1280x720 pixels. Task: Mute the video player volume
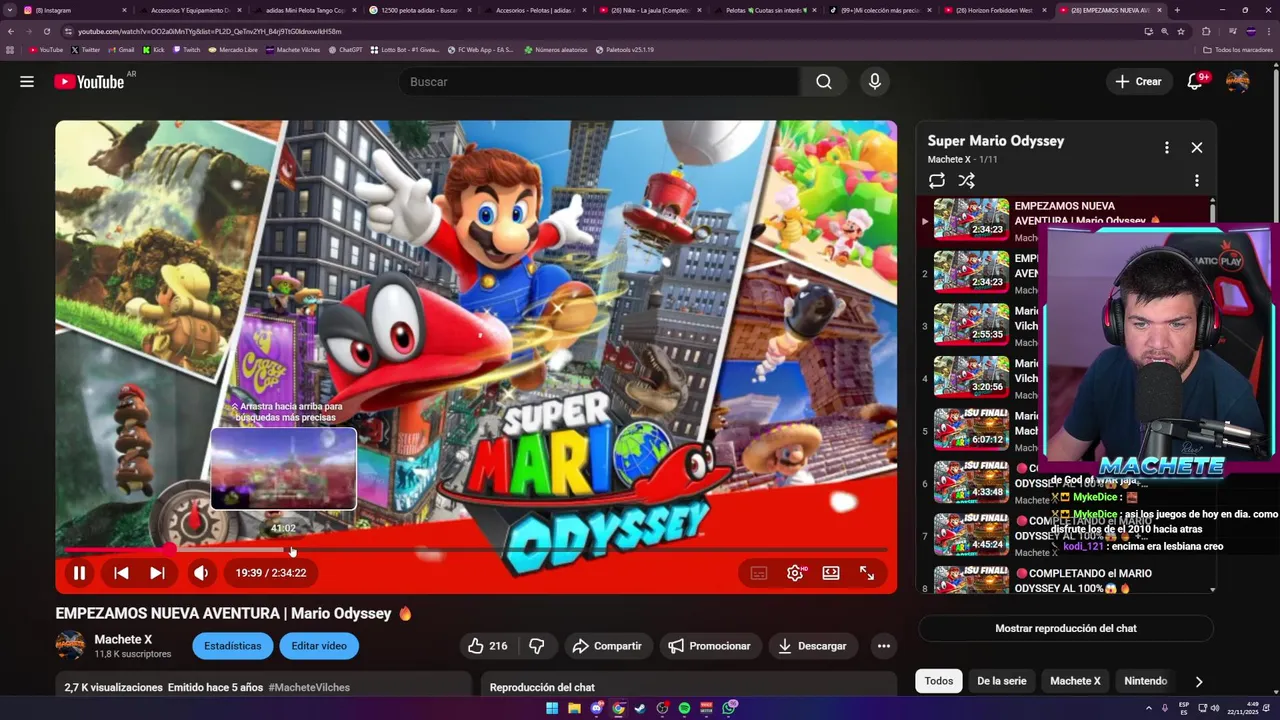[x=201, y=573]
